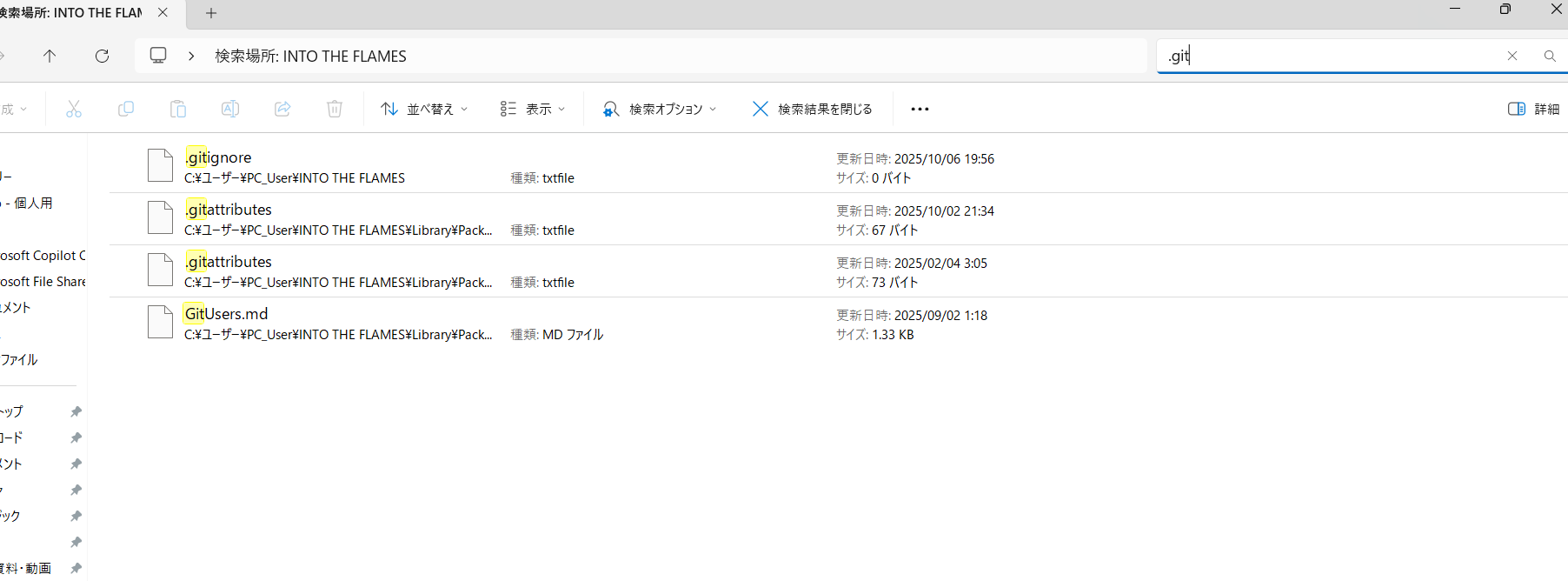Click the サイズ: 1.33 KB text
The width and height of the screenshot is (1568, 581).
(x=875, y=335)
